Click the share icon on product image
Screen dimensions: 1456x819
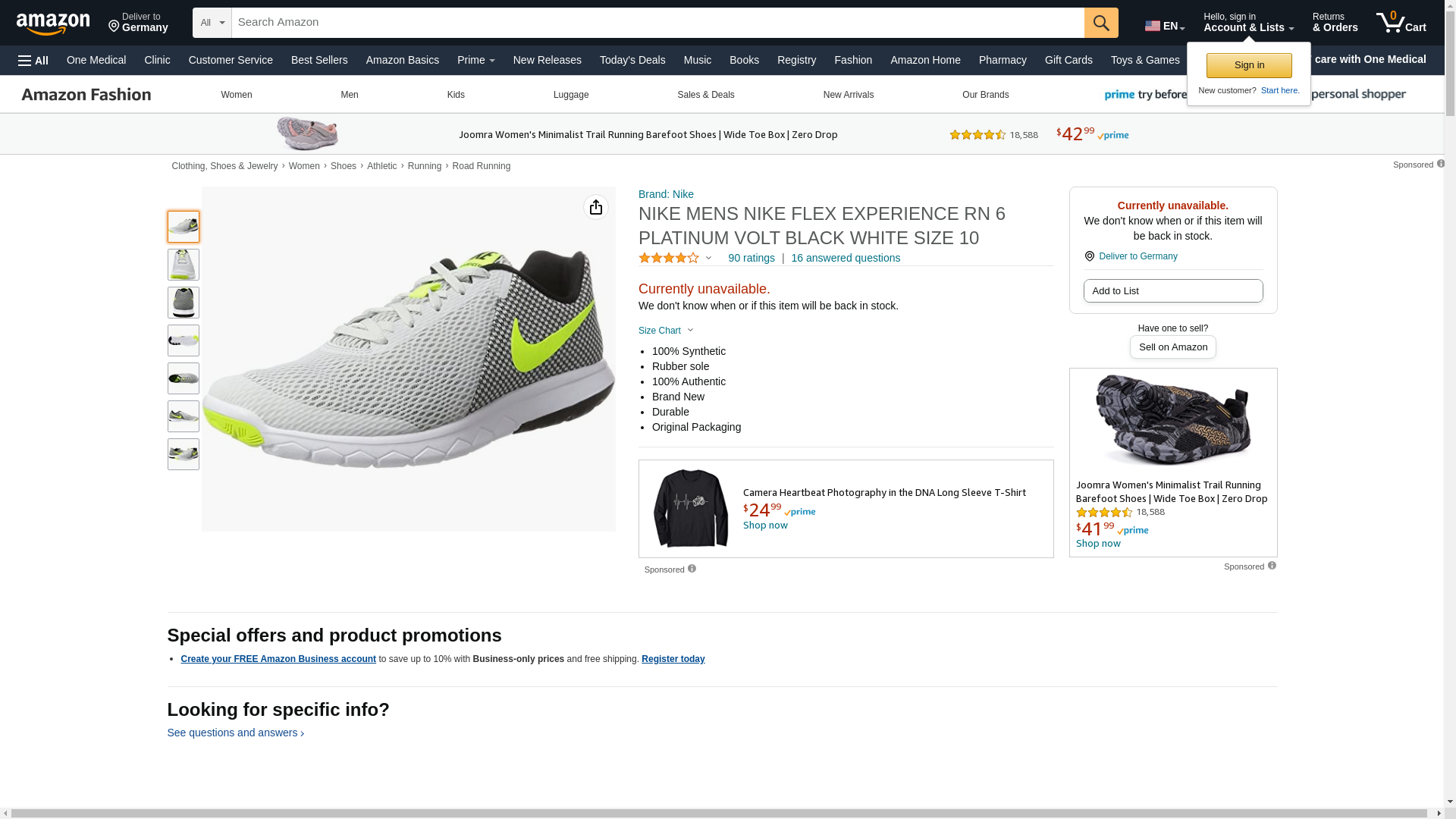[596, 207]
